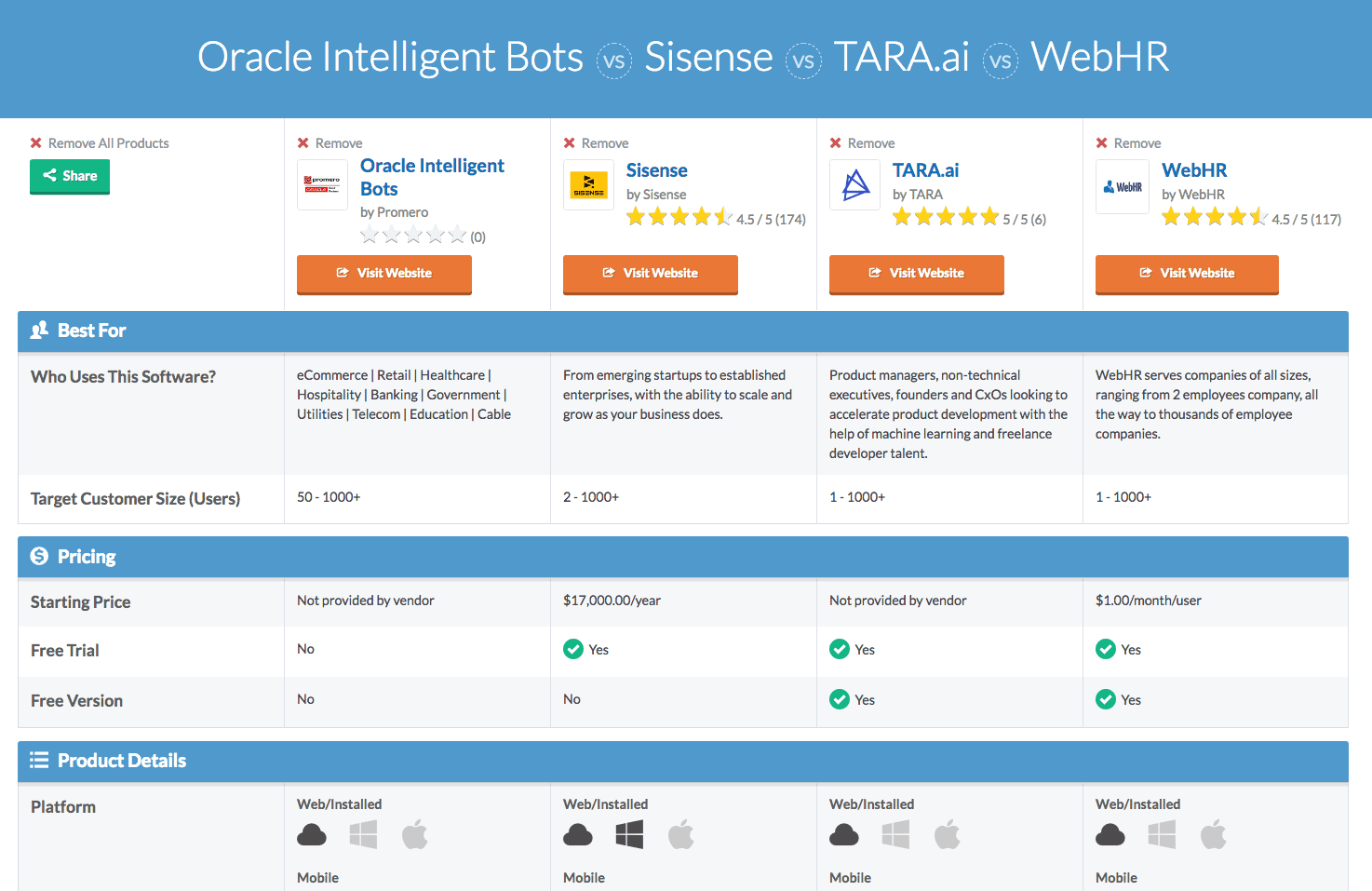Click the Free Trial row label
Viewport: 1372px width, 891px height.
pyautogui.click(x=64, y=651)
